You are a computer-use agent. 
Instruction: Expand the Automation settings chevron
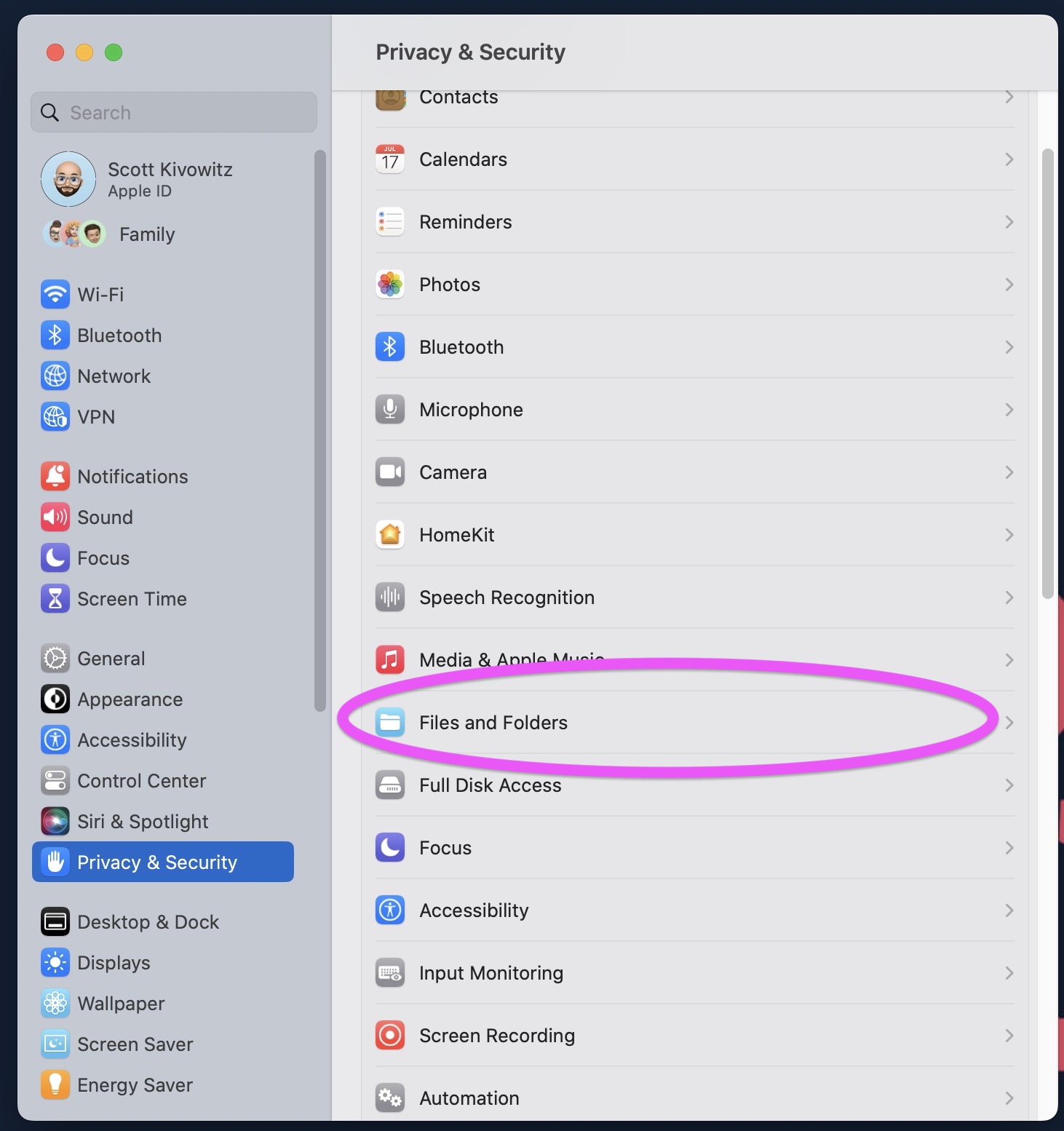point(1009,1098)
